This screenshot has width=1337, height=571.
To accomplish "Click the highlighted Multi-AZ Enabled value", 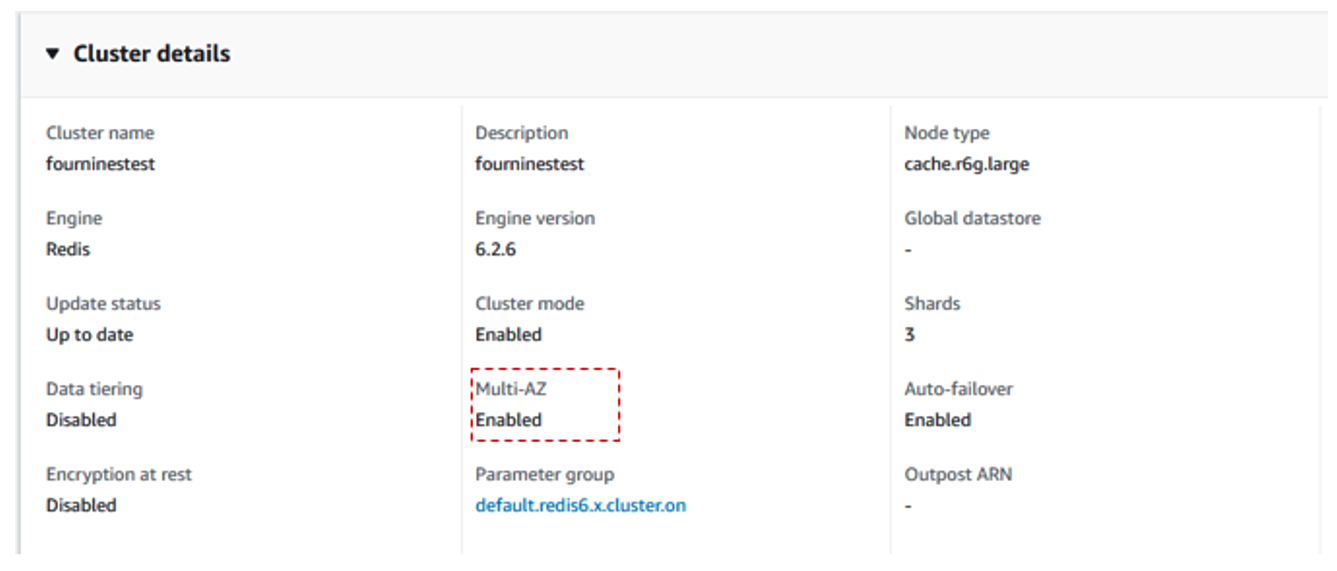I will tap(509, 420).
